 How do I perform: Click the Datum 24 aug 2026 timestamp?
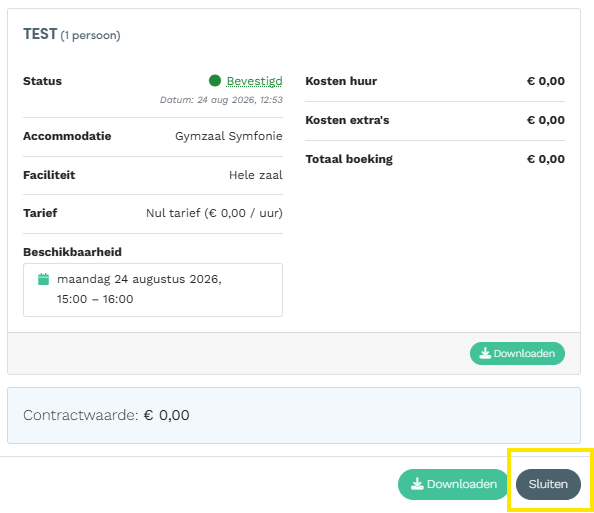221,100
